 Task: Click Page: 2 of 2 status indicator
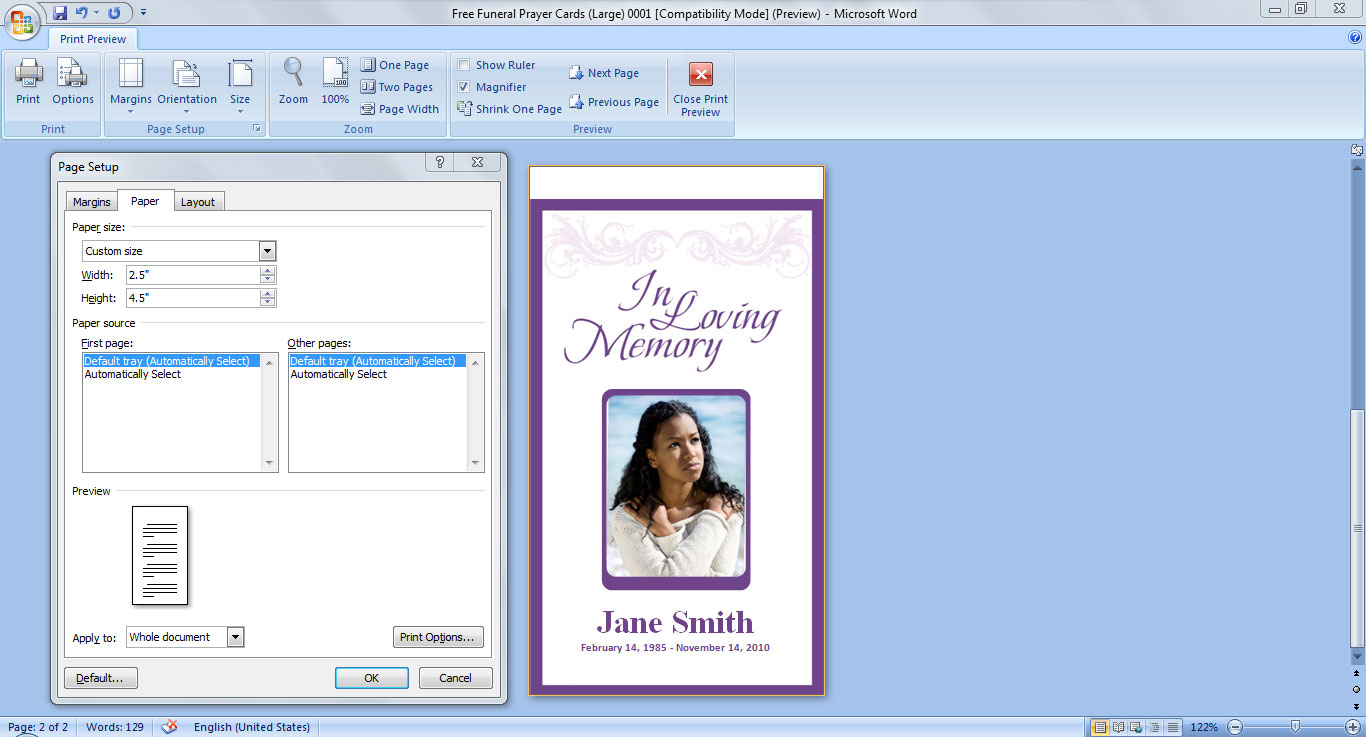(x=39, y=727)
